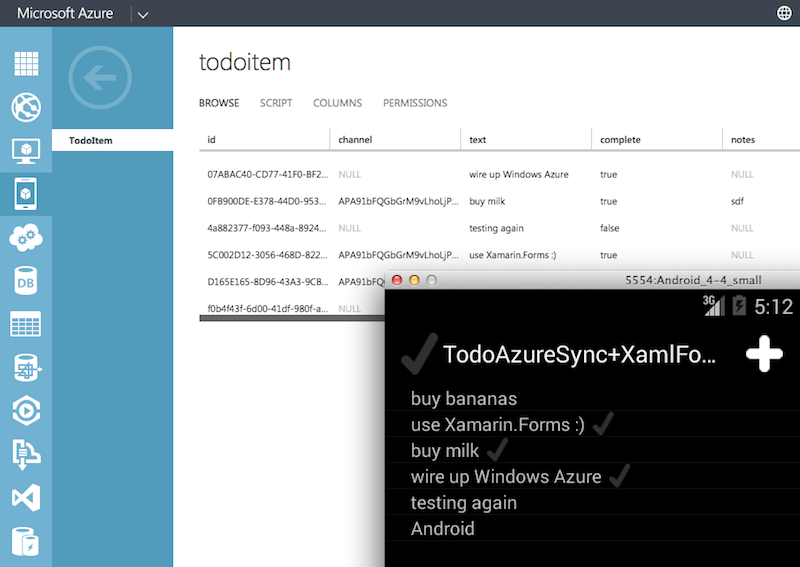This screenshot has width=800, height=567.
Task: Open Visual Studio Online icon
Action: (26, 498)
